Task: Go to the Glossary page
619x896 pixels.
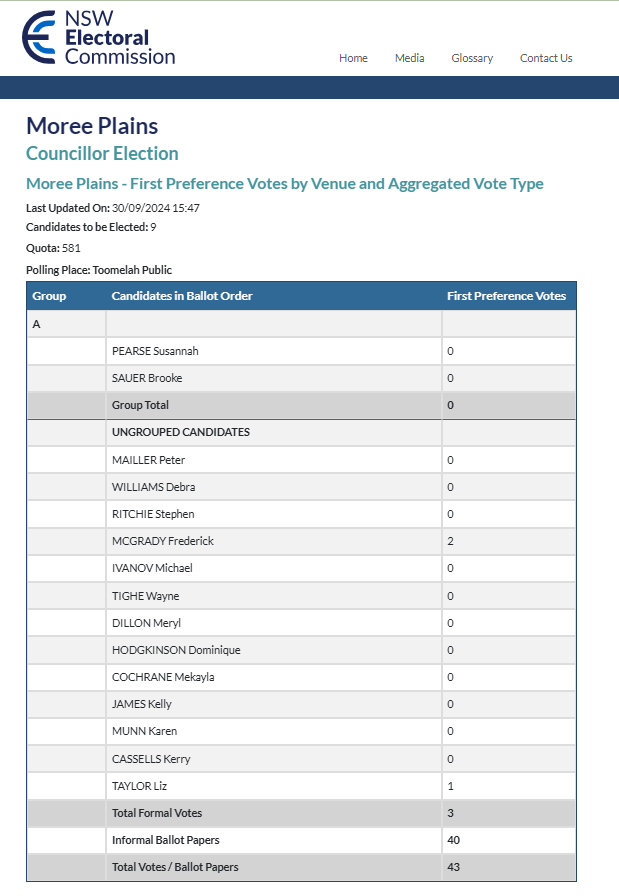Action: [x=472, y=58]
